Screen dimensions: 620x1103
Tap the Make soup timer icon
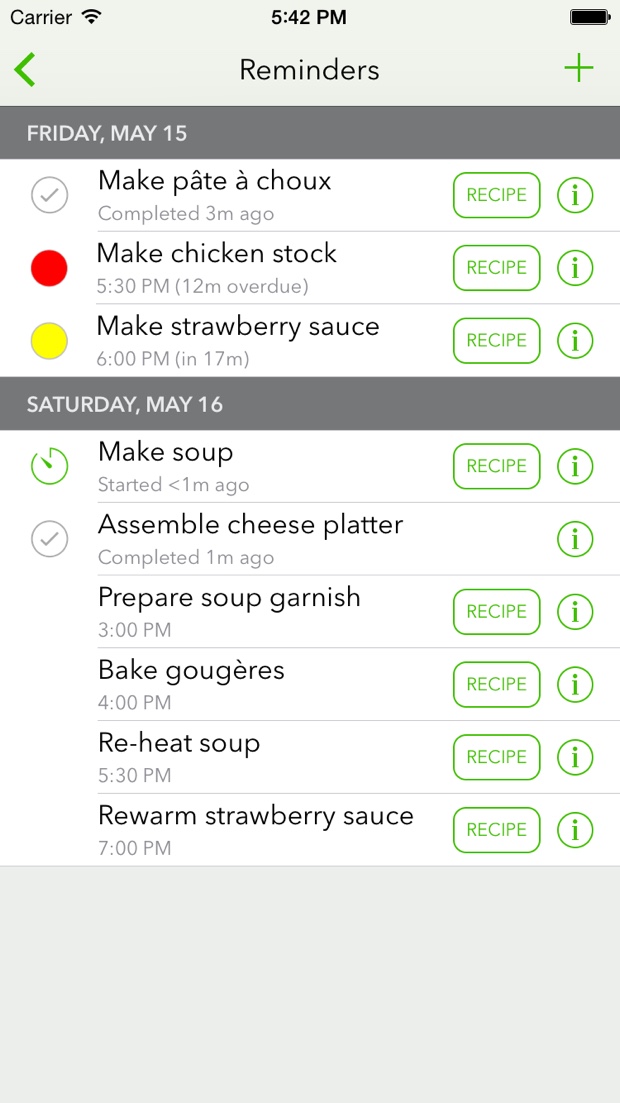tap(49, 466)
